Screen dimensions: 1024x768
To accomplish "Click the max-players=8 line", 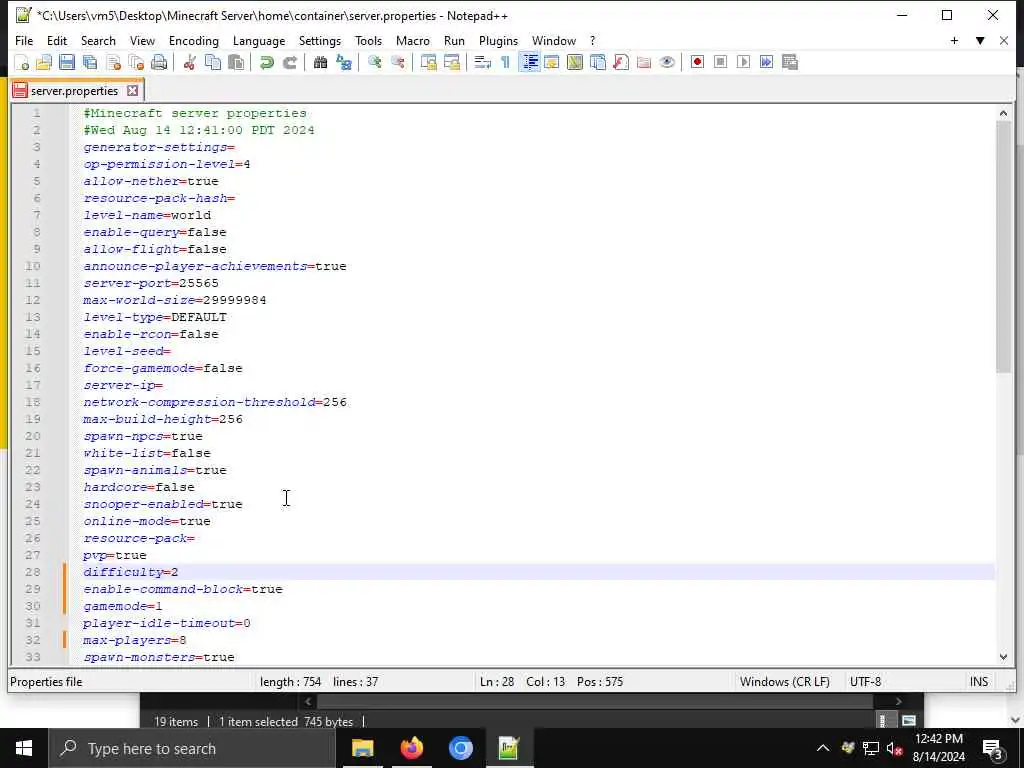I will point(135,640).
